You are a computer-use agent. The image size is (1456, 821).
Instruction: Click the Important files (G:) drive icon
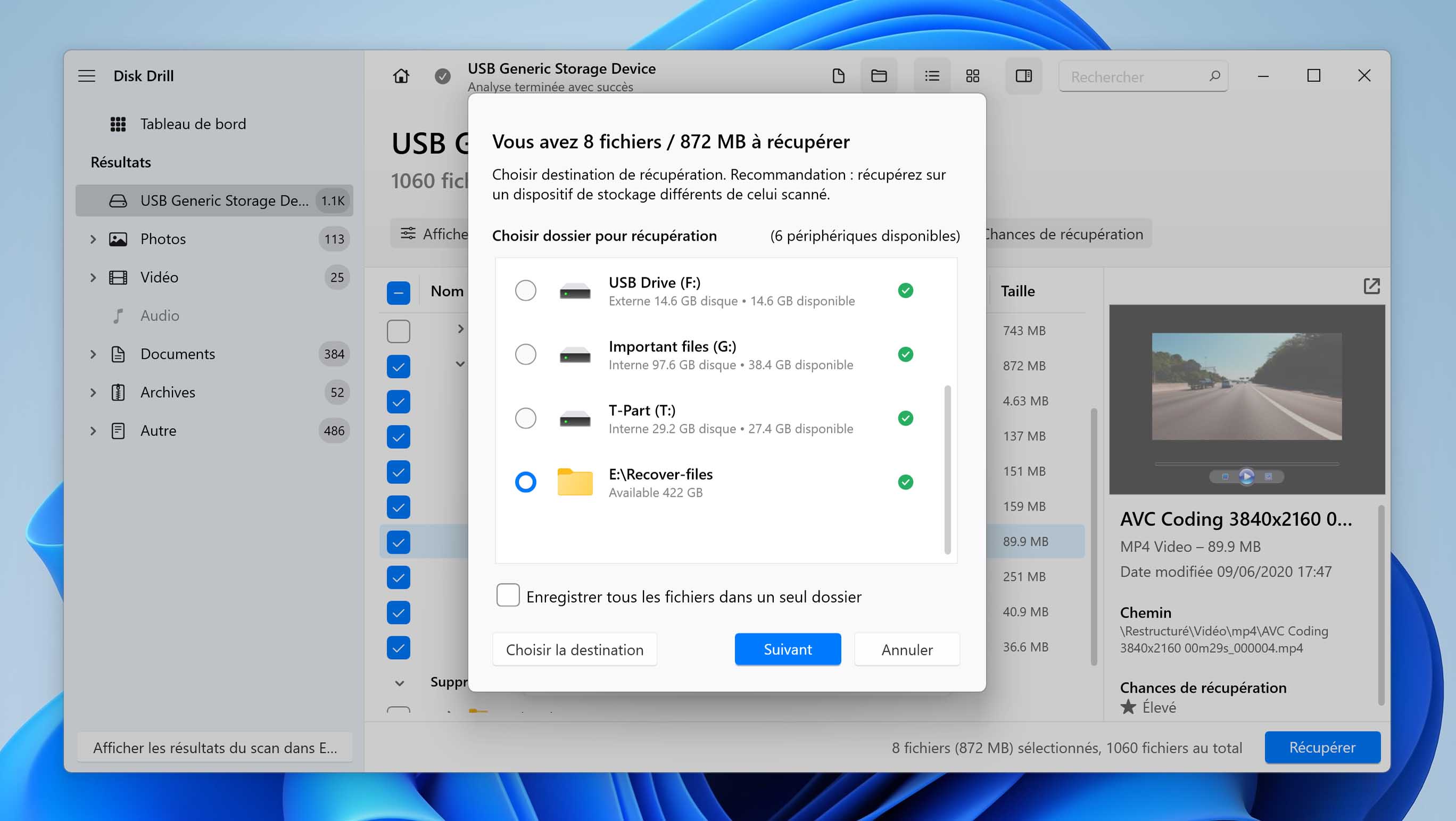[x=575, y=355]
